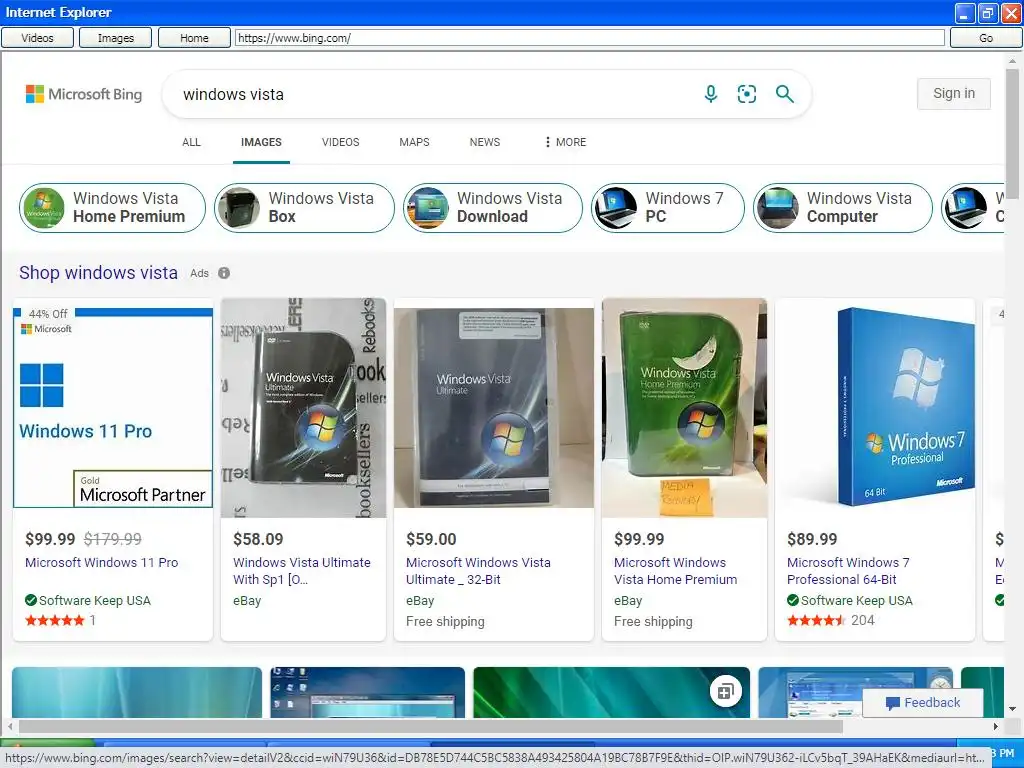Click the vertical scrollbar thumb

point(1012,133)
